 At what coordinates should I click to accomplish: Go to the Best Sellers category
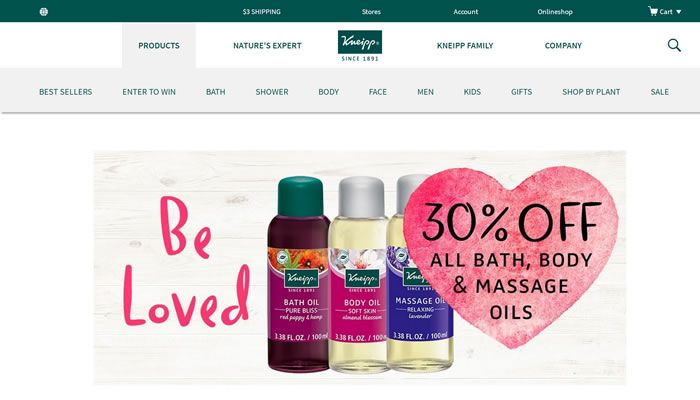click(x=66, y=92)
